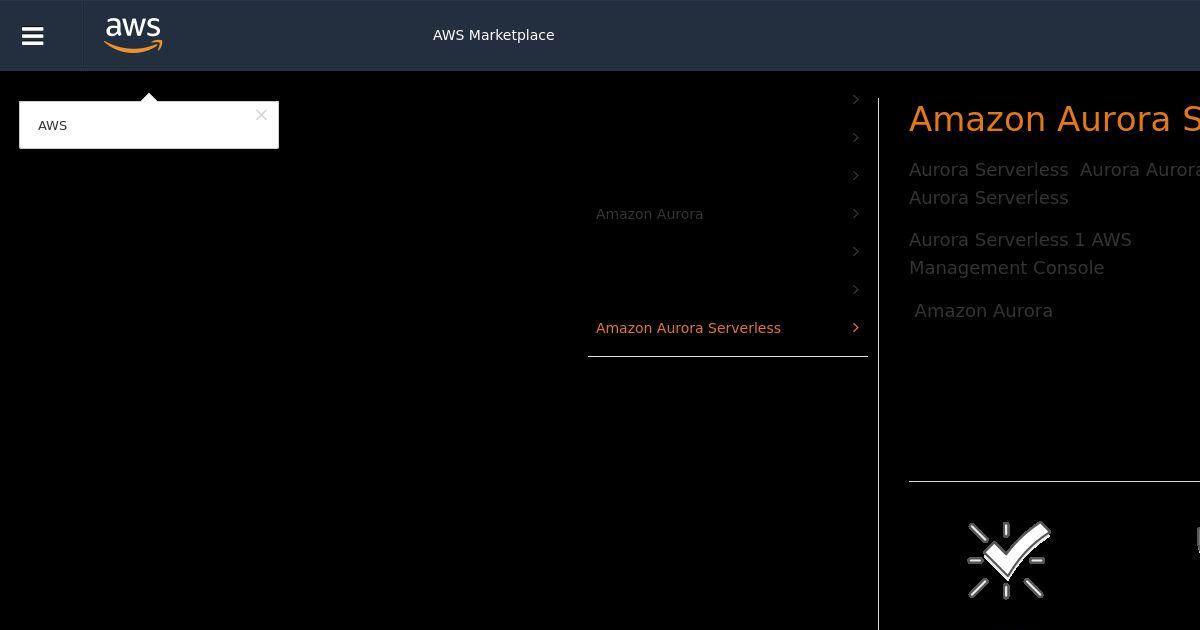
Task: Click the sparkling checkmark icon
Action: [x=1008, y=560]
